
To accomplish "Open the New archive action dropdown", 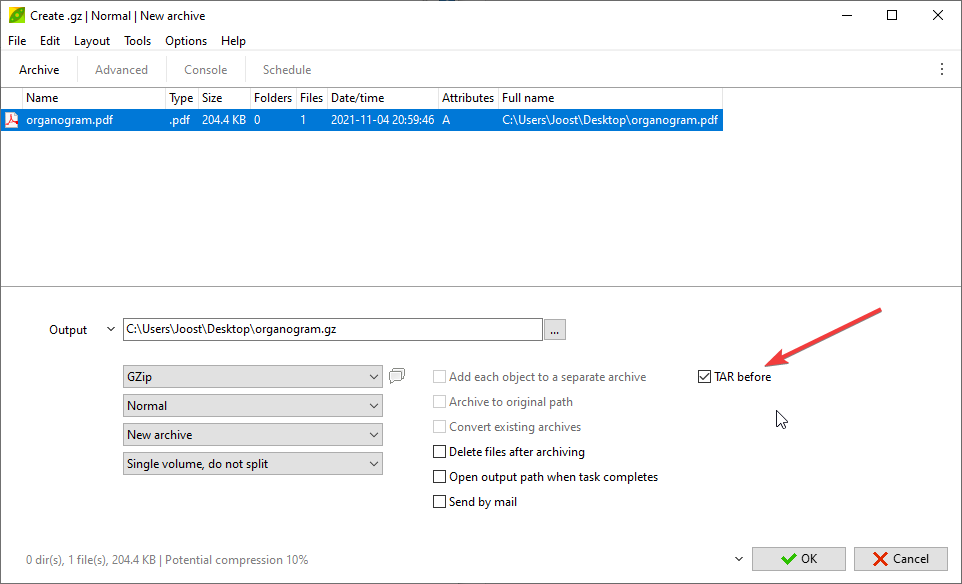I will [x=253, y=435].
